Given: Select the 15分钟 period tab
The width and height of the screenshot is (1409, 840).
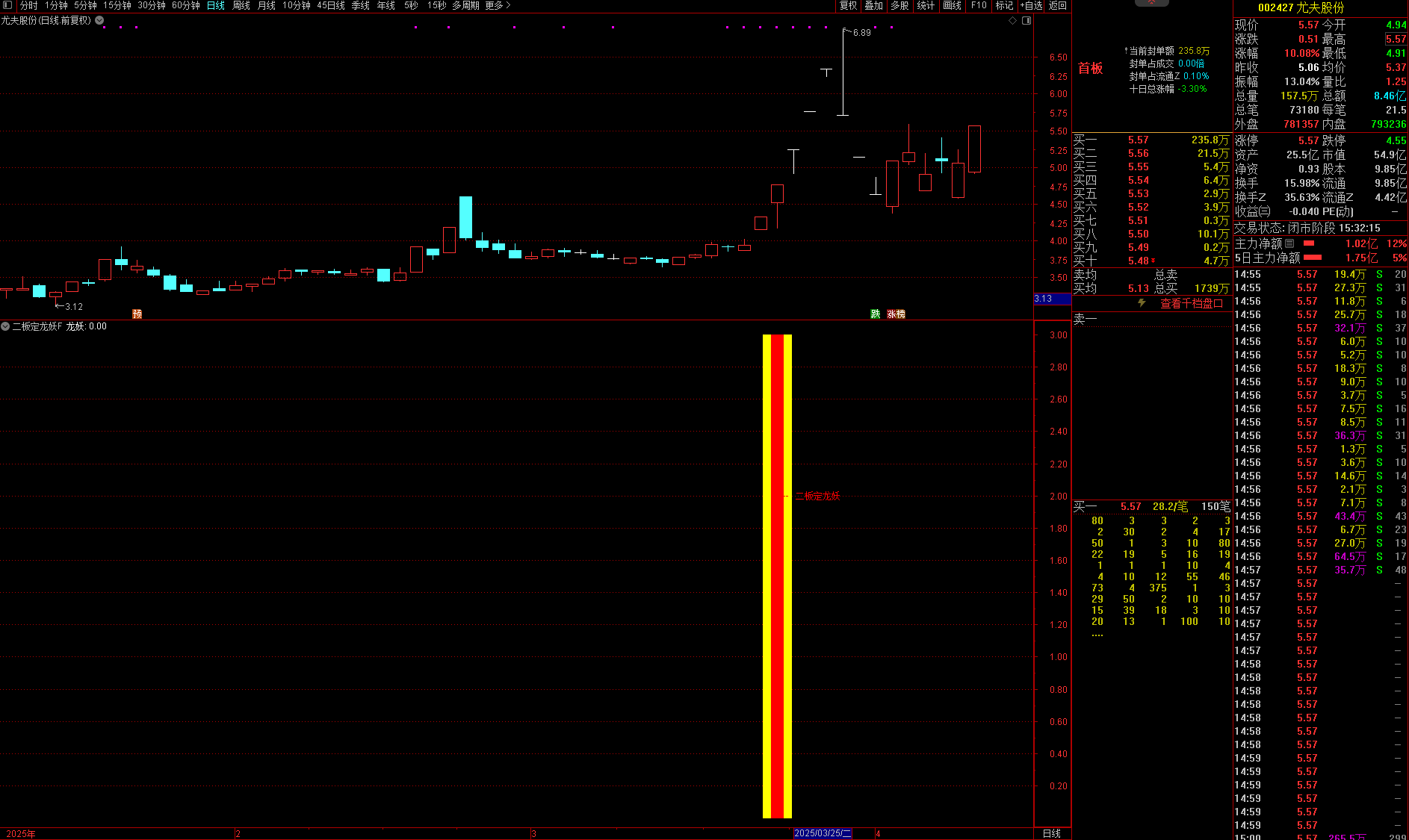Looking at the screenshot, I should coord(117,5).
